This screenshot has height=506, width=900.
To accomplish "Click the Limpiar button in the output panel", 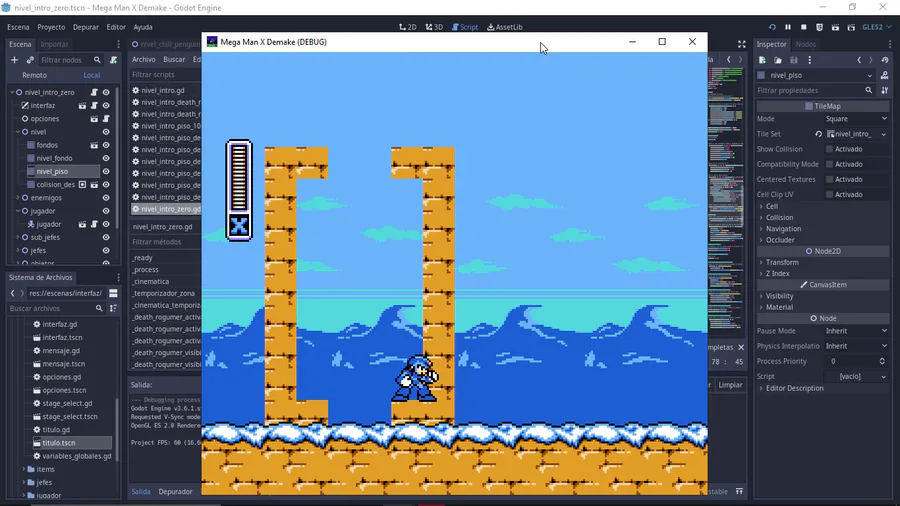I will coord(730,385).
